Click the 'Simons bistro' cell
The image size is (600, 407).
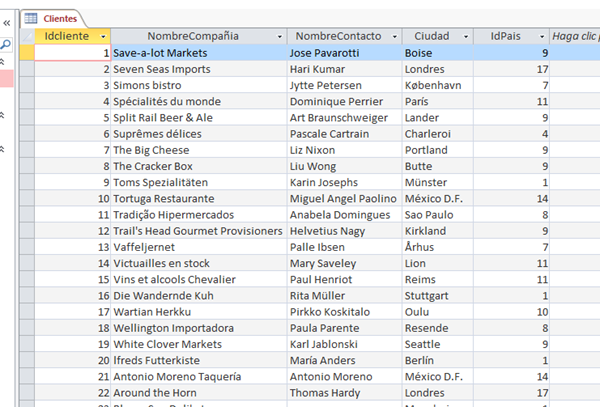pos(199,85)
